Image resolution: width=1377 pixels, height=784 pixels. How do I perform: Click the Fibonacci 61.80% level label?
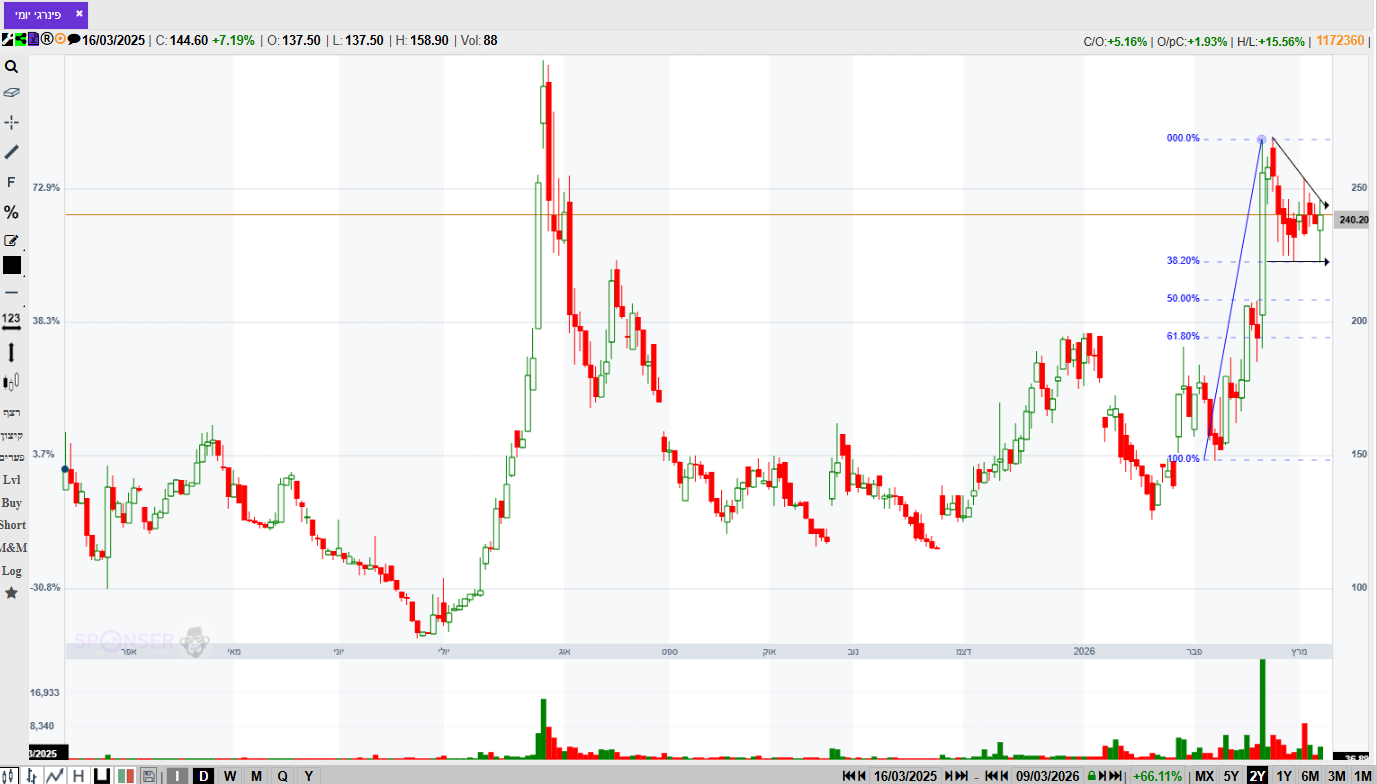(x=1183, y=336)
